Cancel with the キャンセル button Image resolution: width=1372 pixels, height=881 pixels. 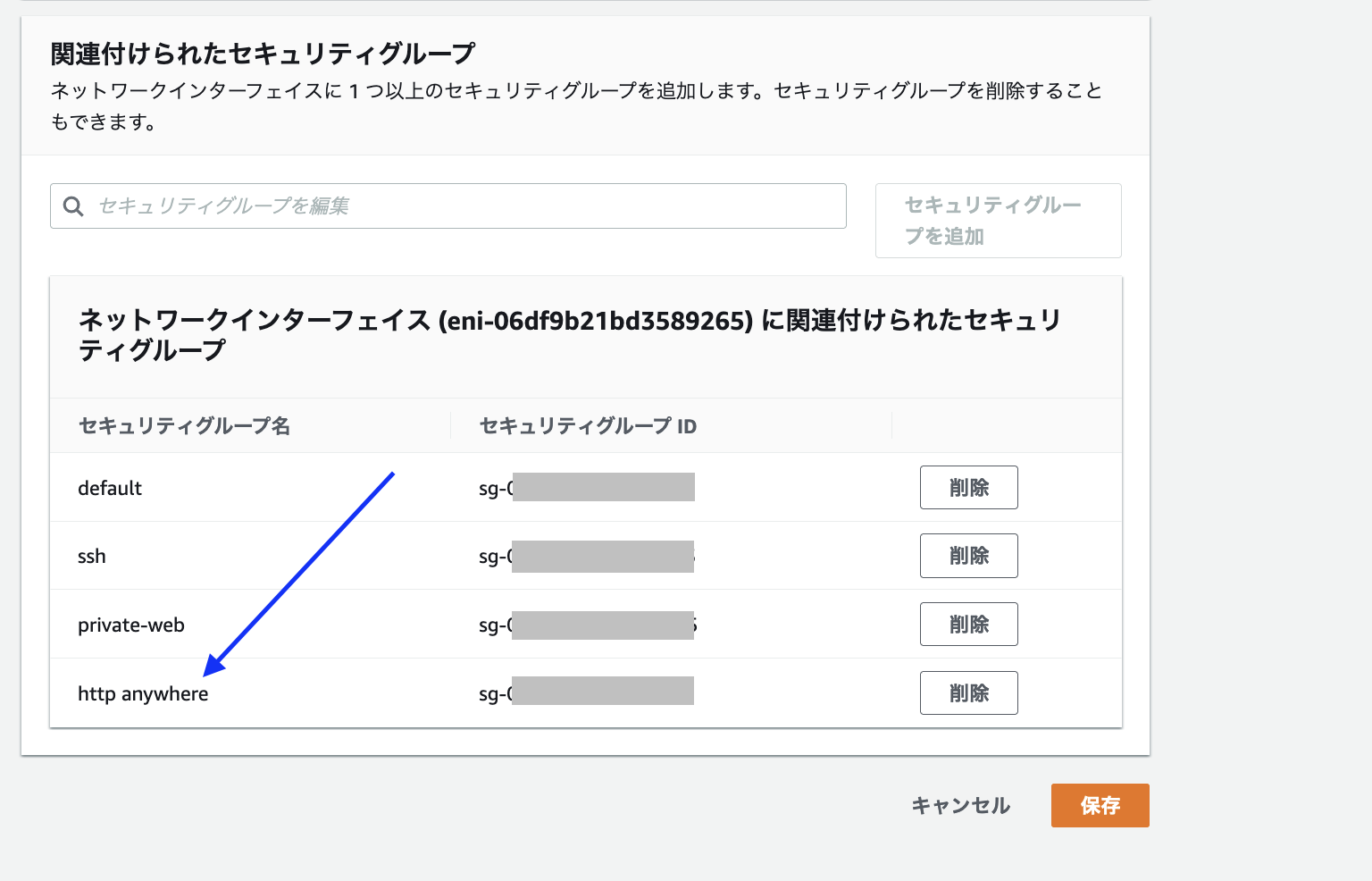[x=960, y=806]
